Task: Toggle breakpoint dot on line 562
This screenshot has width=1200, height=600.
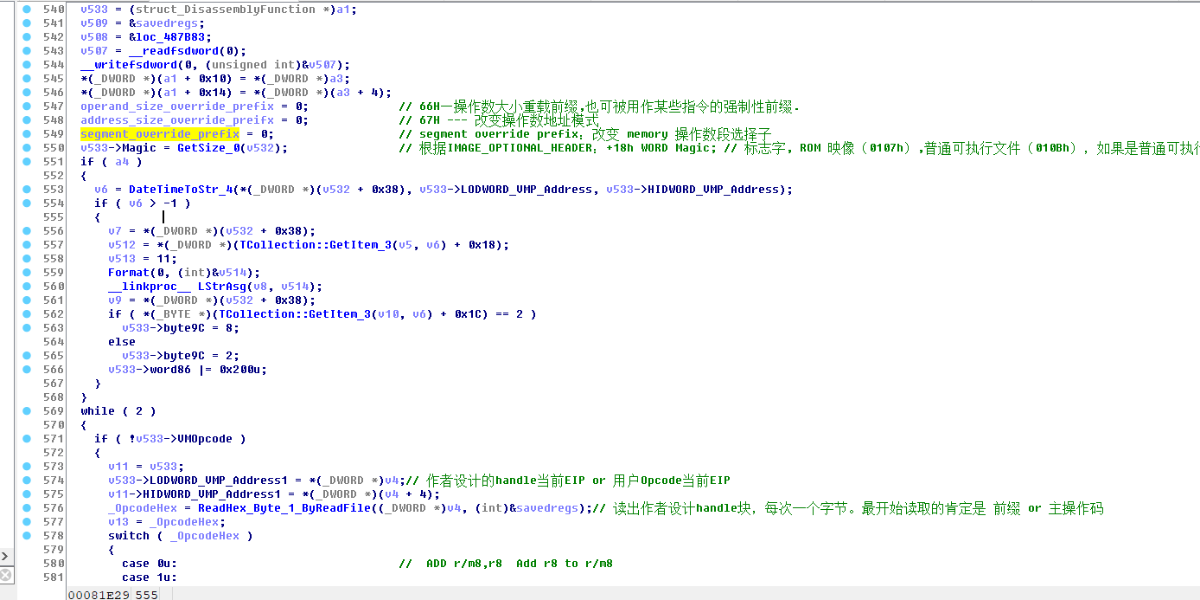Action: (x=26, y=314)
